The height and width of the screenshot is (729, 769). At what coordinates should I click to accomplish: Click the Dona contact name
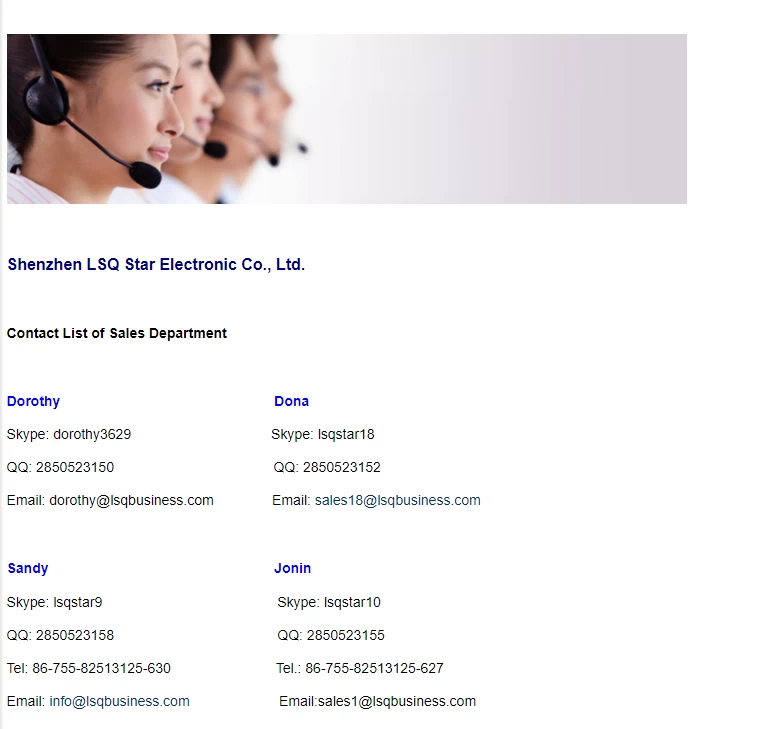pyautogui.click(x=291, y=401)
